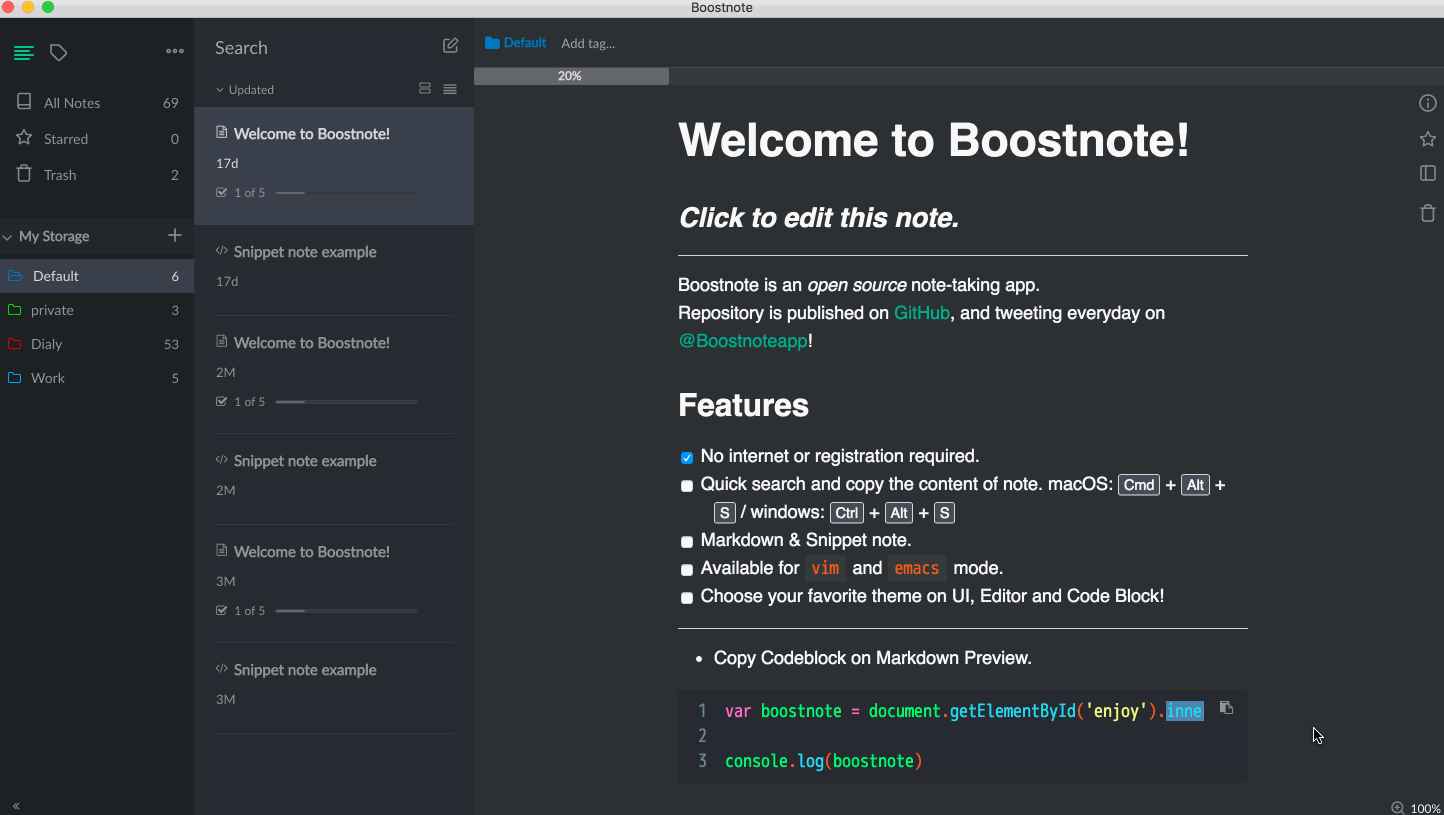Delete the current note with trash icon
Image resolution: width=1444 pixels, height=815 pixels.
point(1428,213)
